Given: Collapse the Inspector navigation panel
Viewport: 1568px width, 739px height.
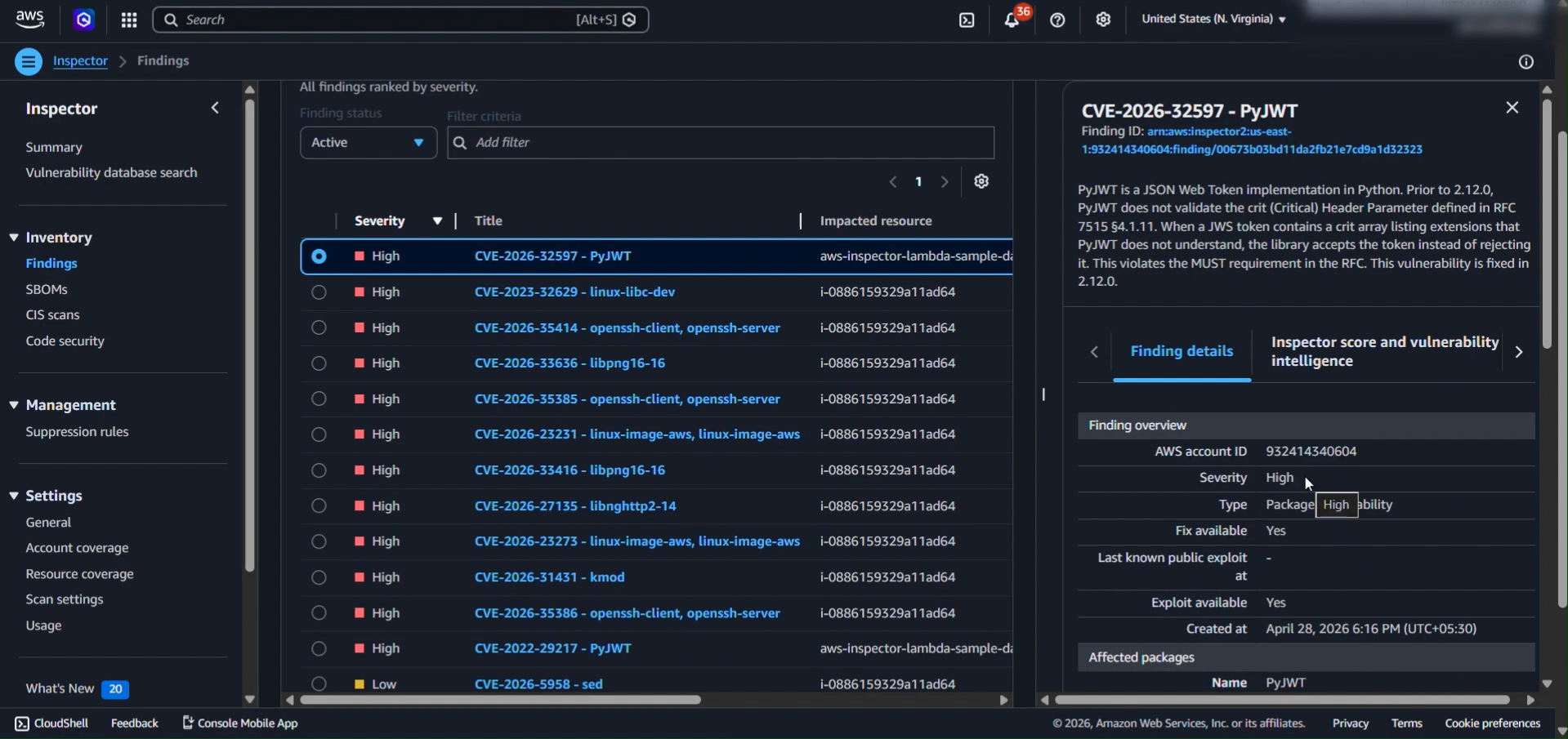Looking at the screenshot, I should pos(215,108).
